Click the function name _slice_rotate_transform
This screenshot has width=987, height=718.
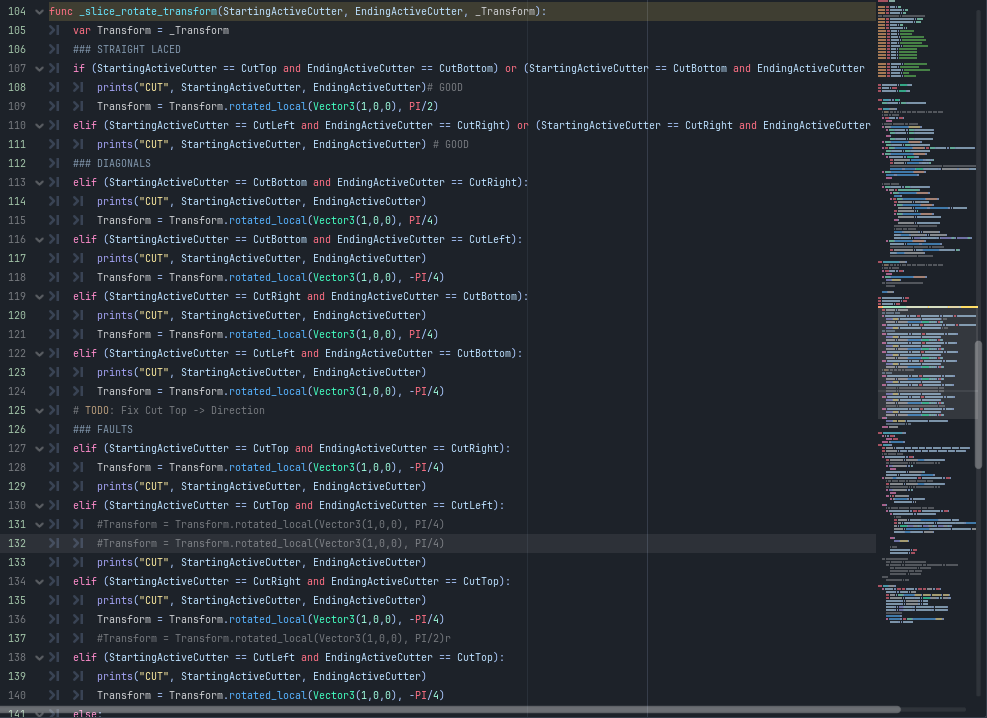(148, 11)
